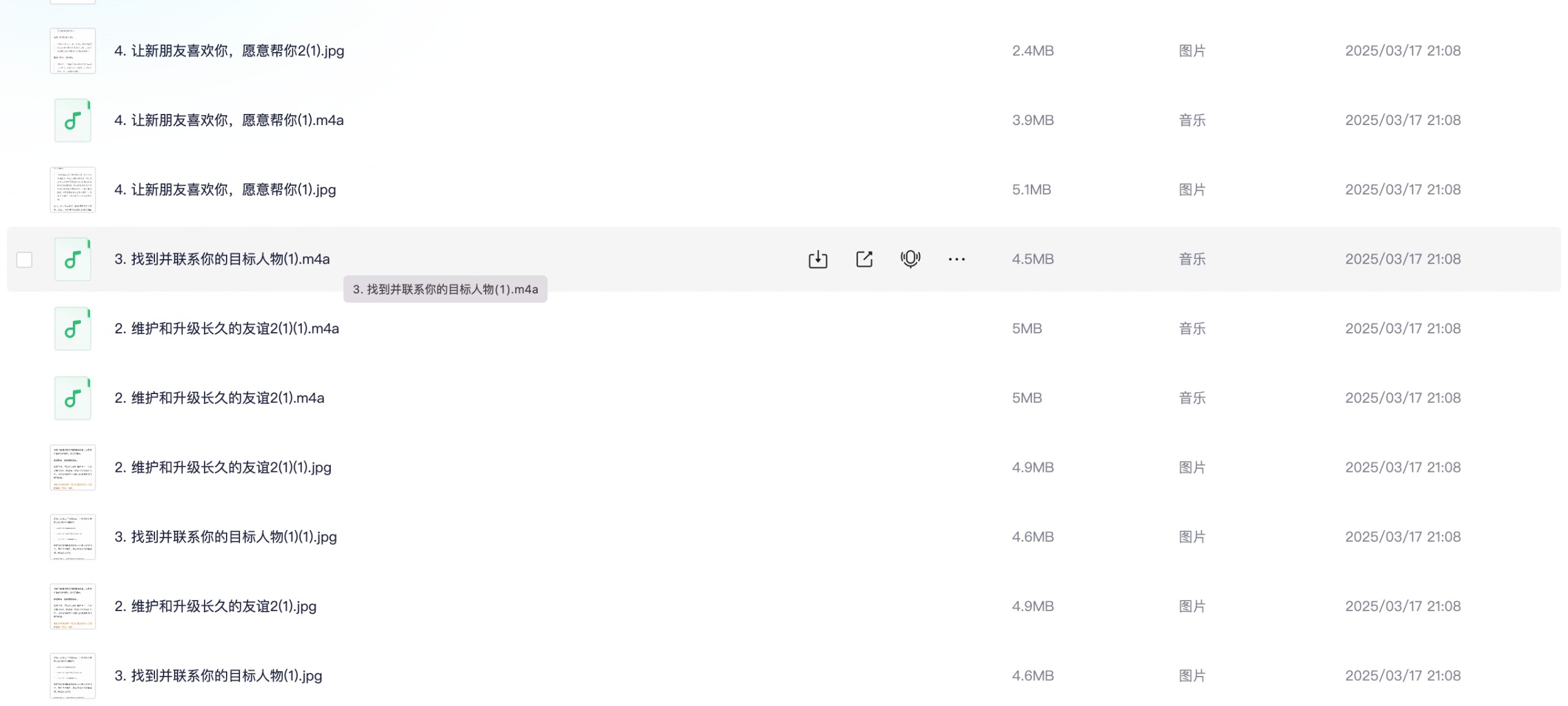Click the audio microphone icon on highlighted row

(x=910, y=259)
